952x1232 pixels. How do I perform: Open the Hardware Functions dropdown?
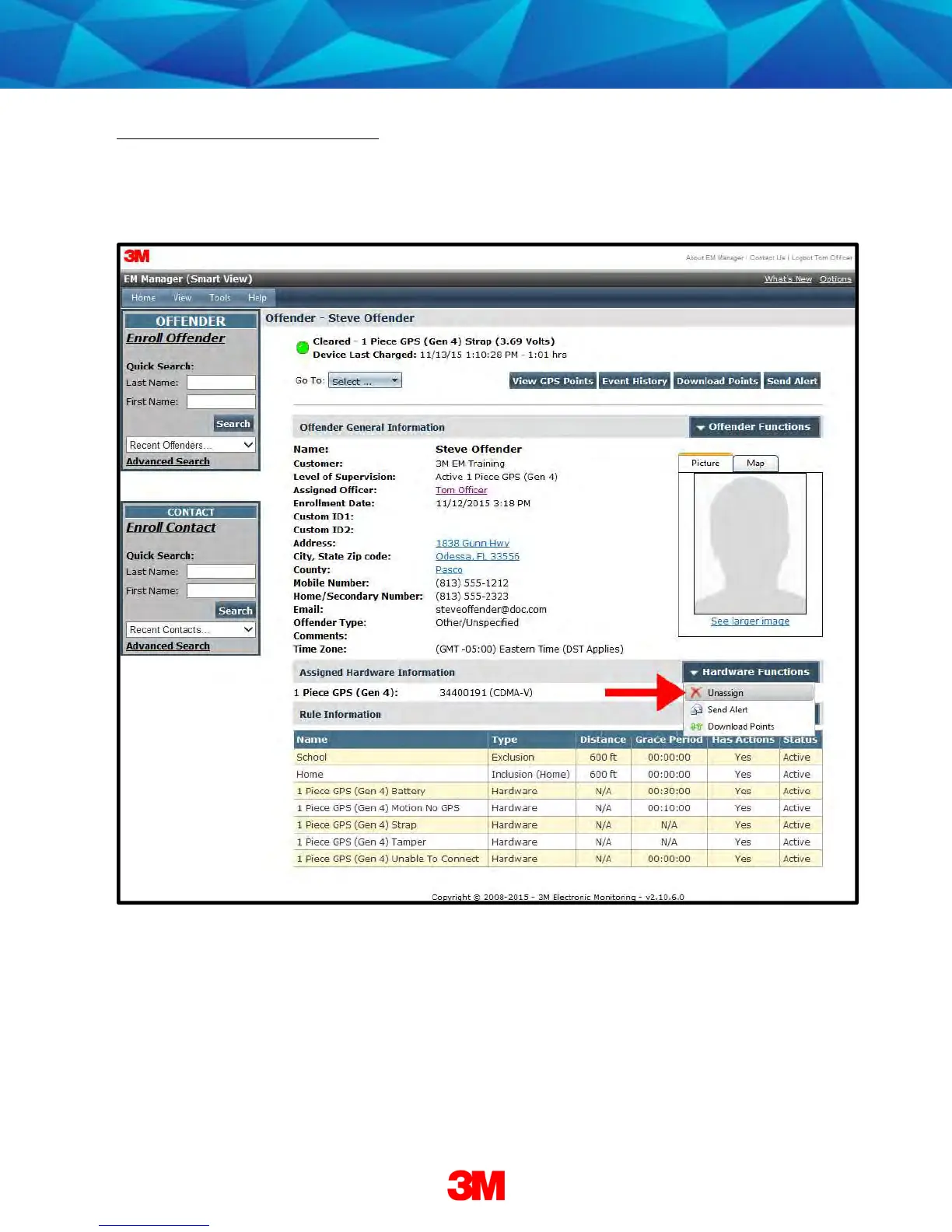(751, 672)
